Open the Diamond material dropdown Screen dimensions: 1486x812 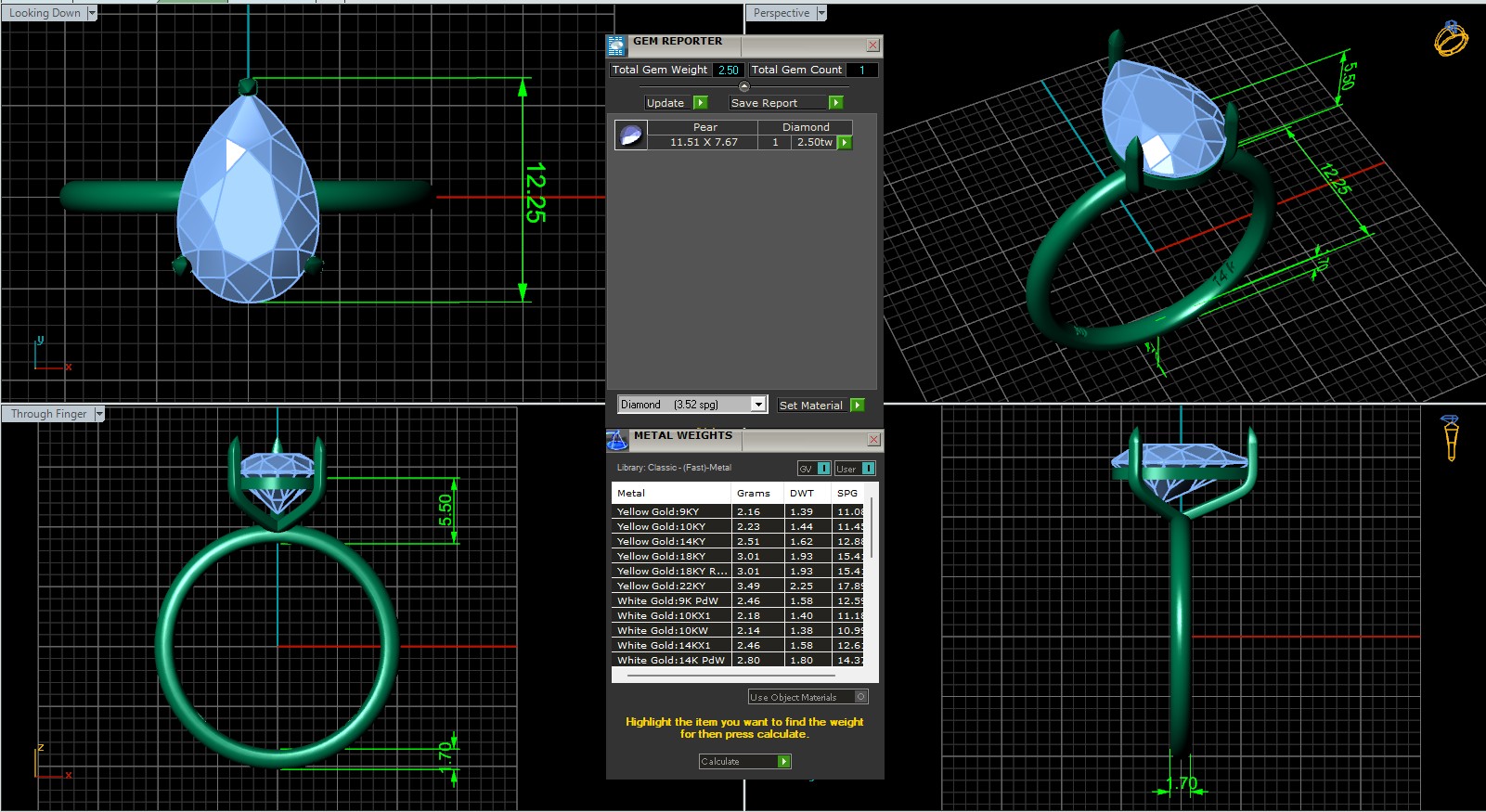coord(757,405)
